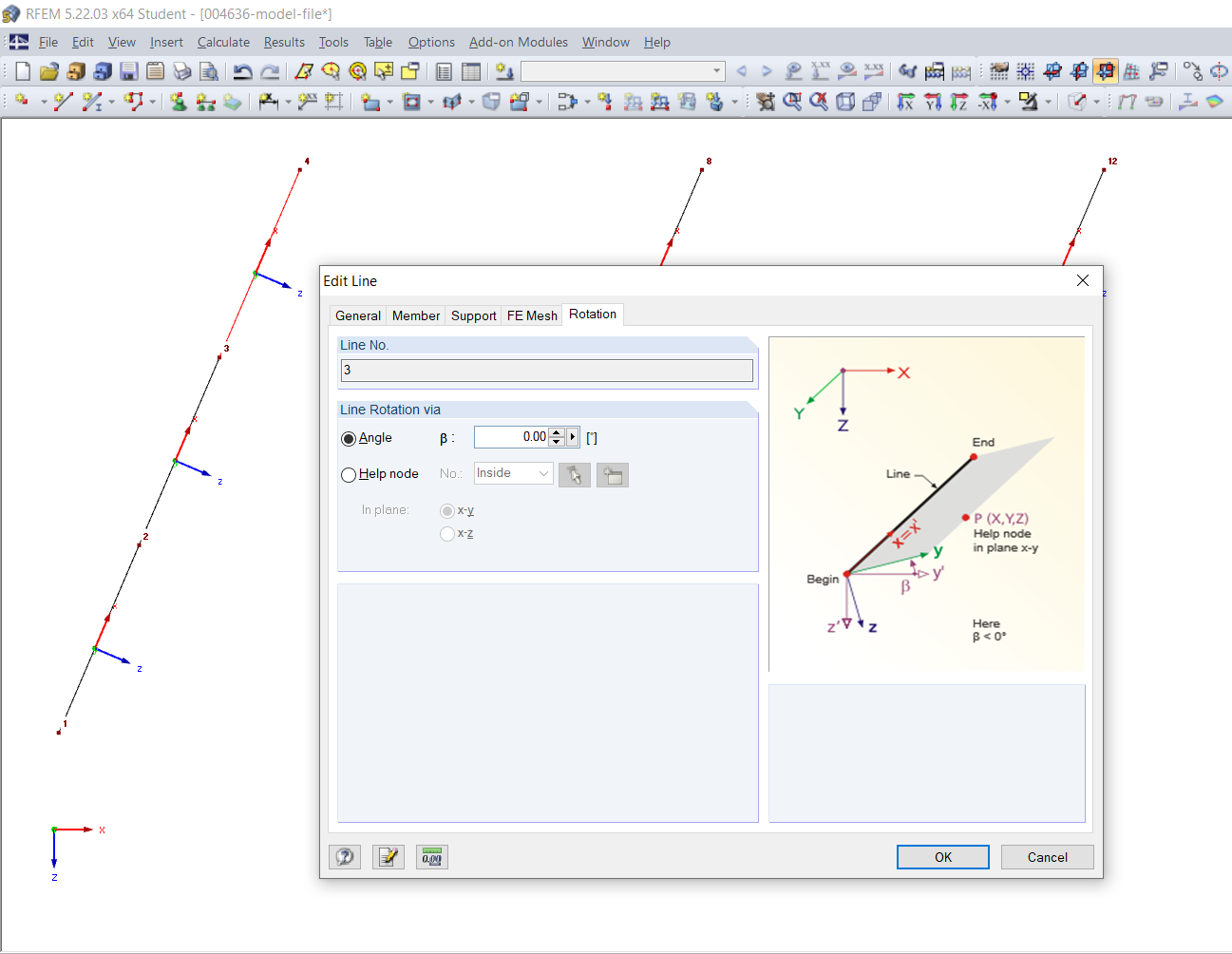Choose the x-z plane option
The height and width of the screenshot is (954, 1232).
[447, 533]
